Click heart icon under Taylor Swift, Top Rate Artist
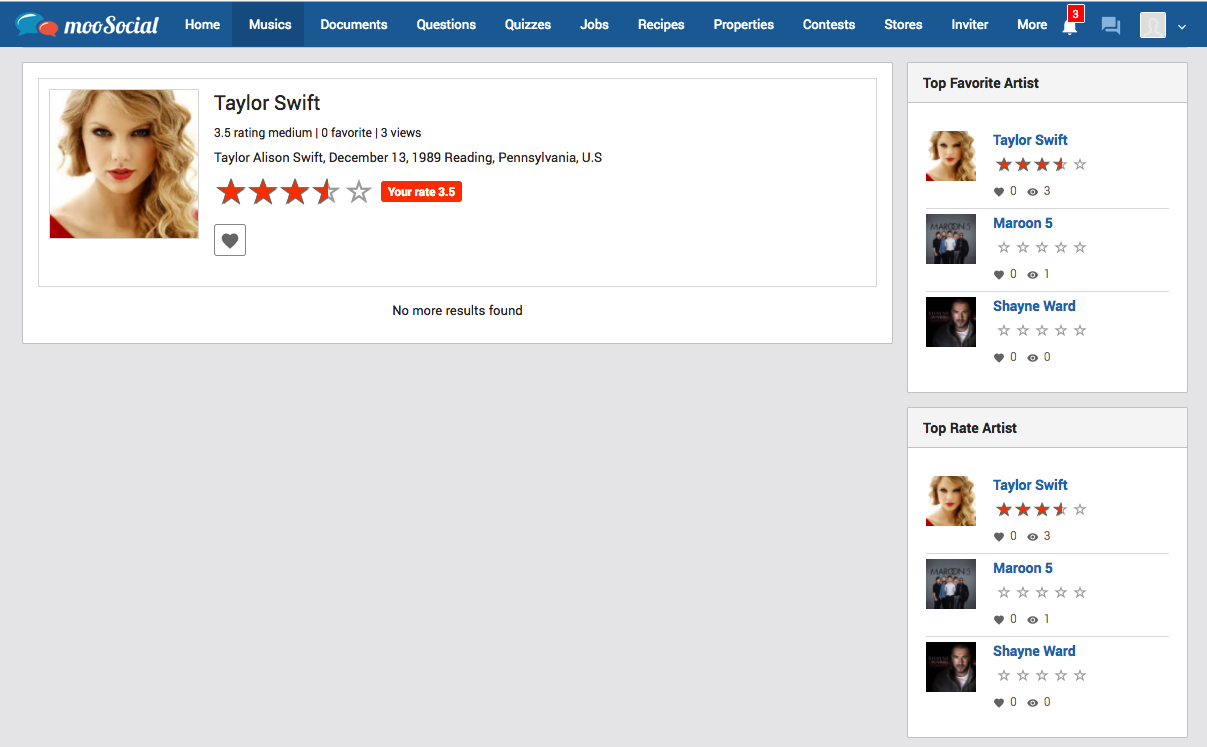The image size is (1207, 747). pos(999,537)
